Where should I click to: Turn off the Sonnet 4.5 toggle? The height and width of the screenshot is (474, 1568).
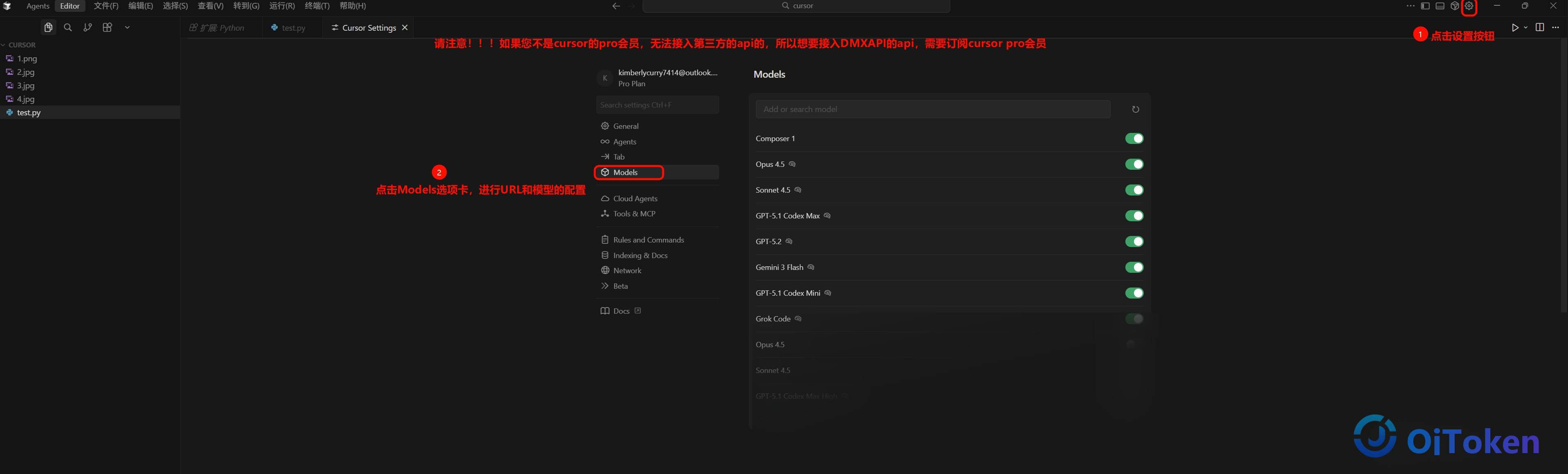[1134, 190]
